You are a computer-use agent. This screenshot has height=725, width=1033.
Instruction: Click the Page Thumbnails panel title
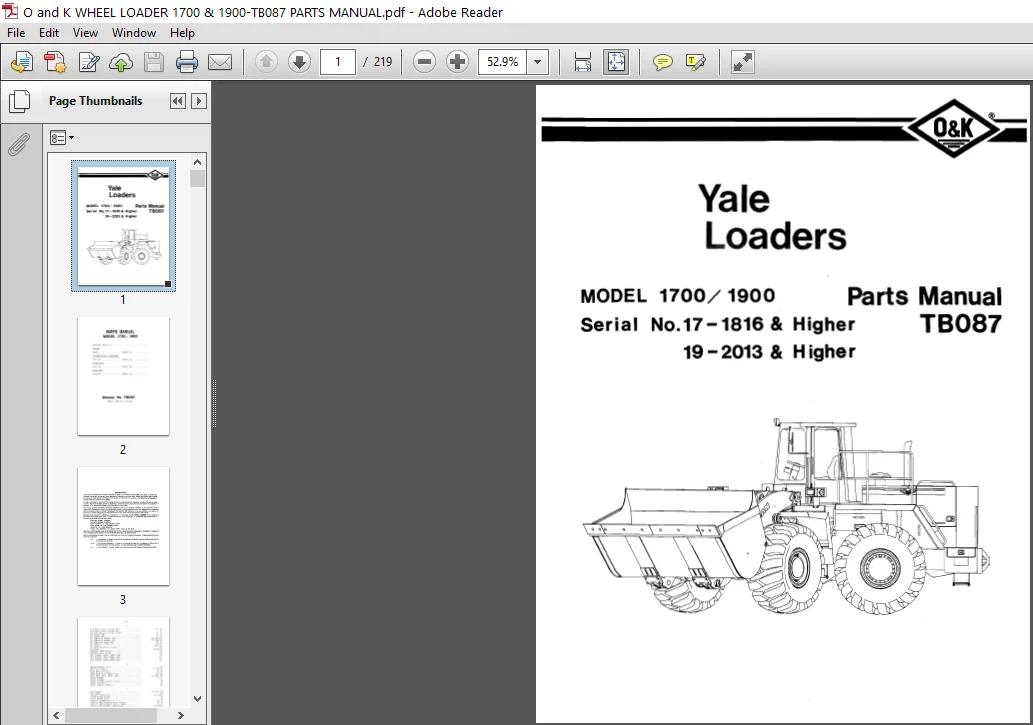pos(96,101)
